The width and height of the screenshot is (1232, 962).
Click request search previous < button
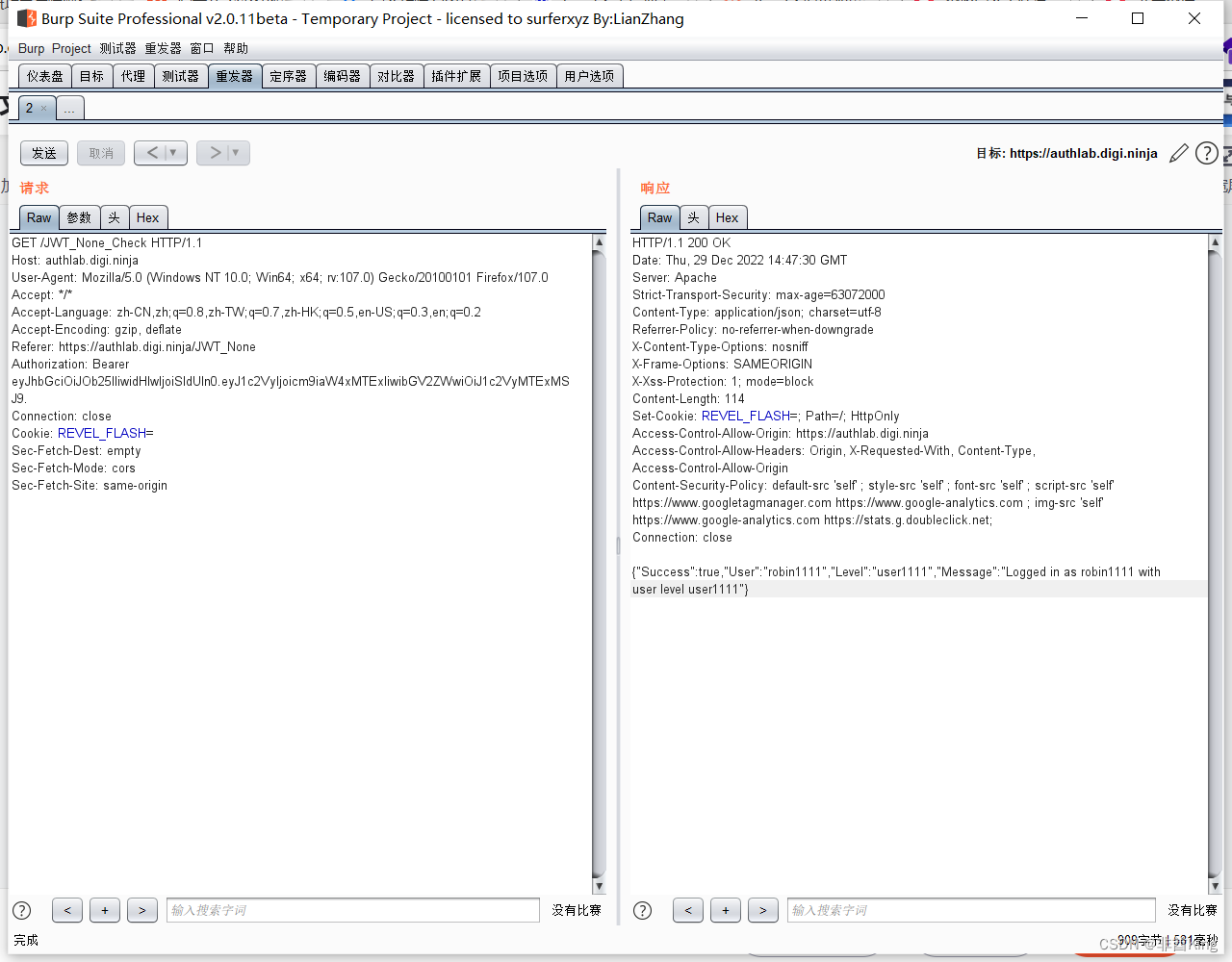pyautogui.click(x=66, y=910)
